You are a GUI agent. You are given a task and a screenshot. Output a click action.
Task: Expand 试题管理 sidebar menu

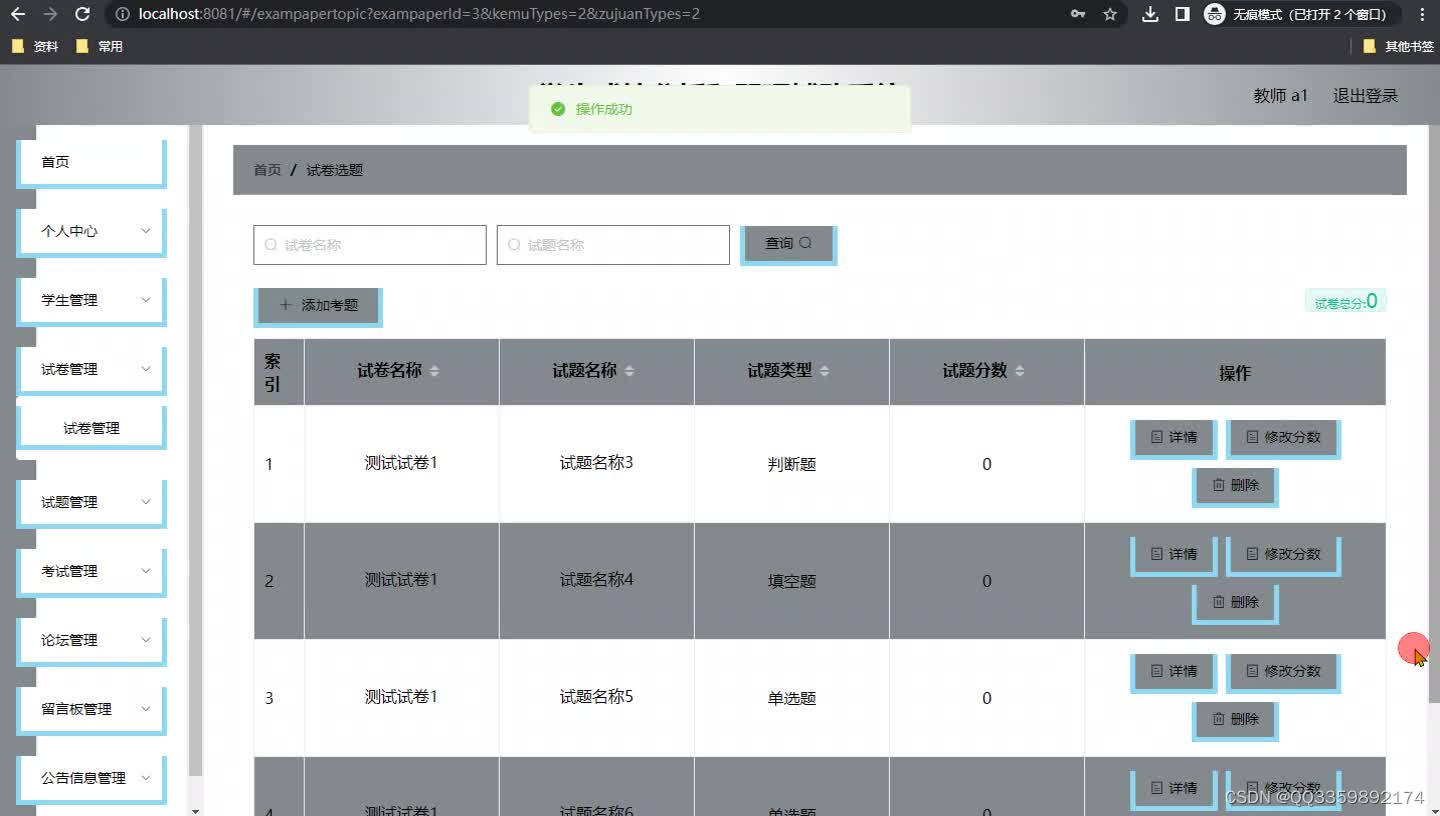[x=91, y=503]
